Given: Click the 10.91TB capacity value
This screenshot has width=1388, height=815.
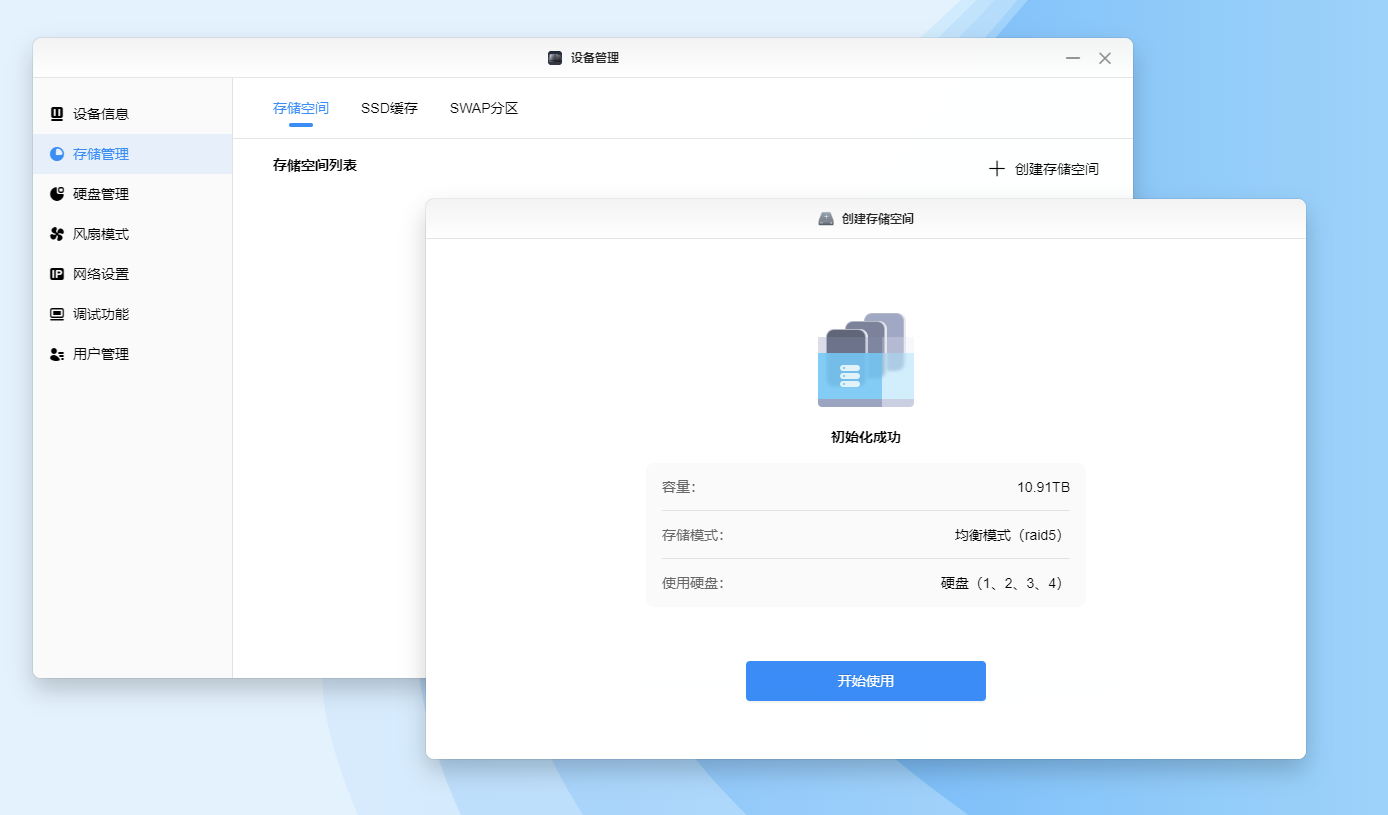Looking at the screenshot, I should pyautogui.click(x=1043, y=487).
